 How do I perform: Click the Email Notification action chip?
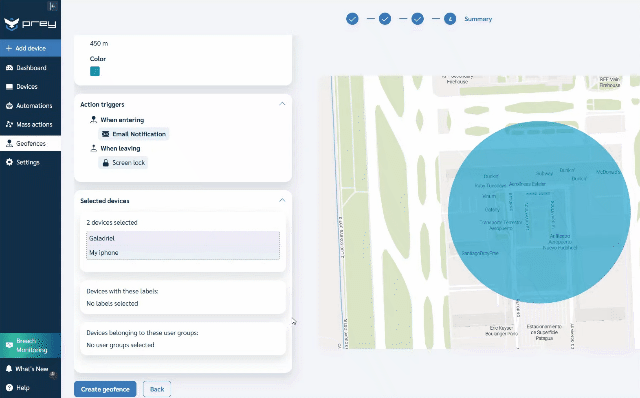[x=134, y=134]
